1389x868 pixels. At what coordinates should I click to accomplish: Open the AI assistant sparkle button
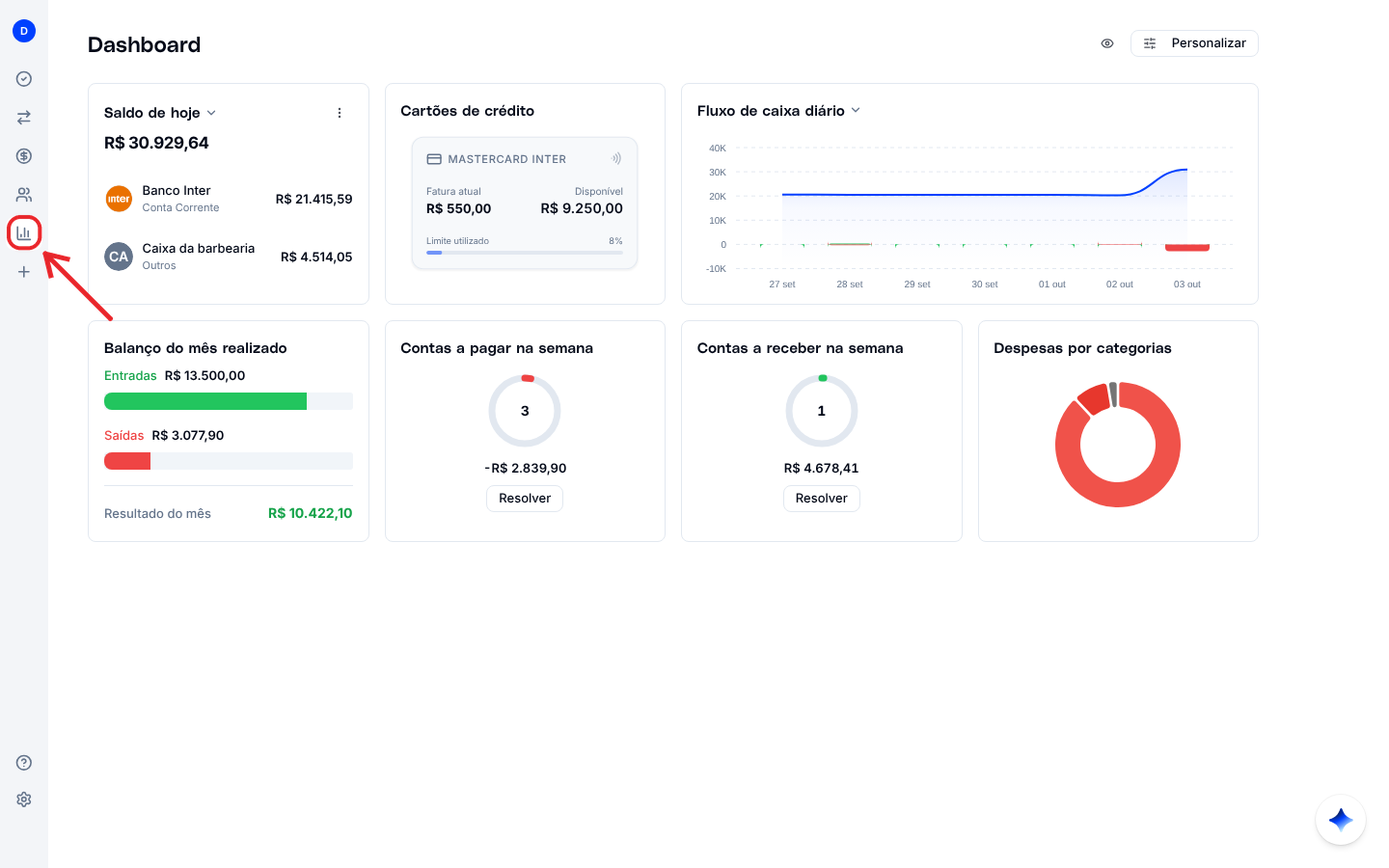click(x=1341, y=820)
